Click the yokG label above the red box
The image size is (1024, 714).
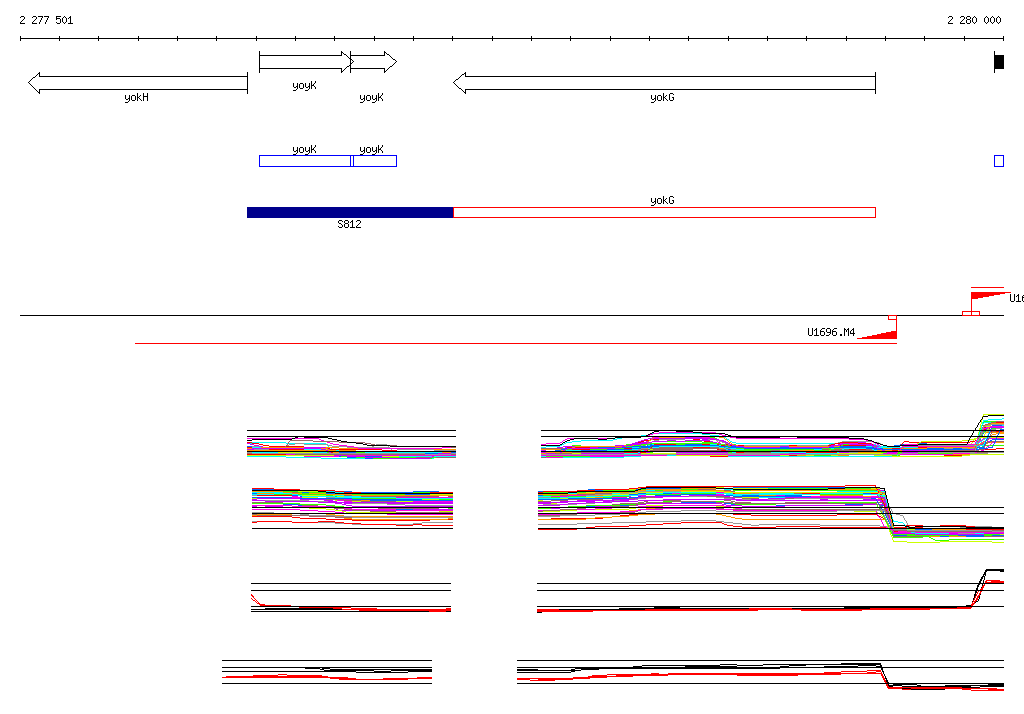(662, 200)
